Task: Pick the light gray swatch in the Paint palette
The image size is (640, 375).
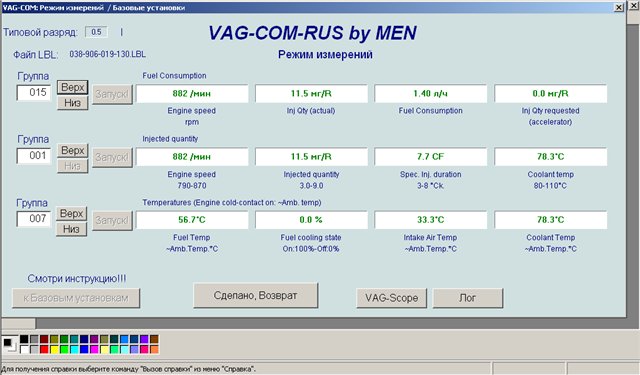Action: tap(34, 349)
